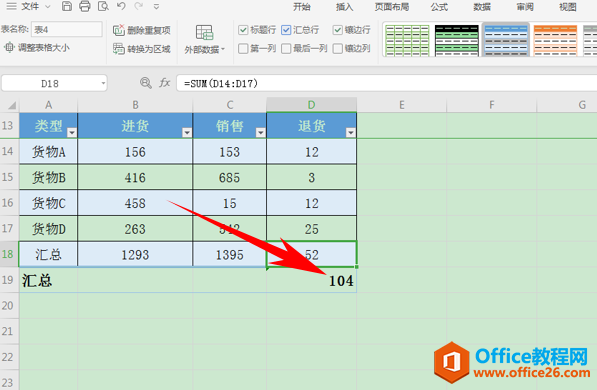Open the 退货 column filter dropdown
597x390 pixels.
pyautogui.click(x=351, y=132)
